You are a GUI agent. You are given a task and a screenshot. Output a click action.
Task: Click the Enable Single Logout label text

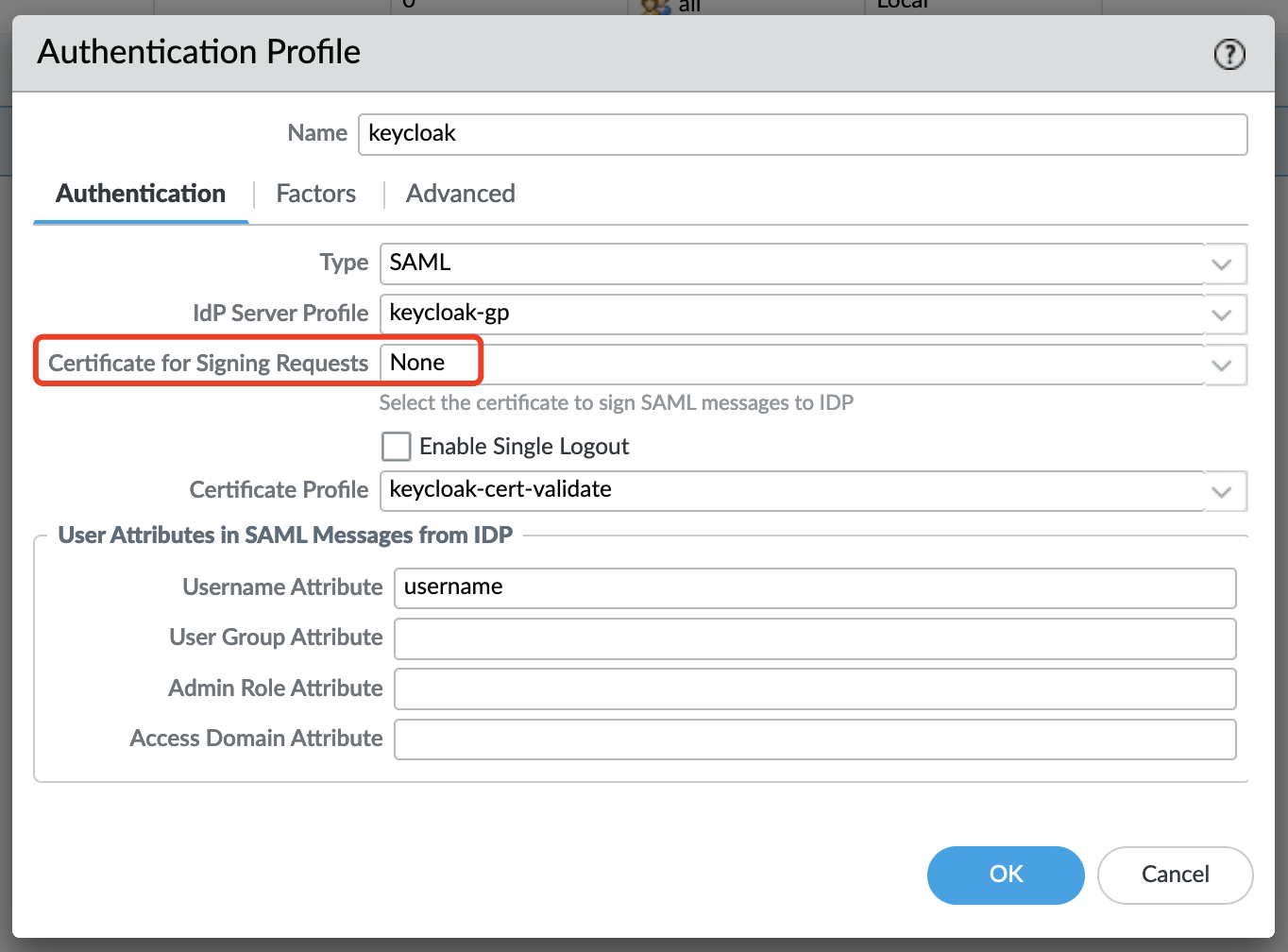click(524, 447)
